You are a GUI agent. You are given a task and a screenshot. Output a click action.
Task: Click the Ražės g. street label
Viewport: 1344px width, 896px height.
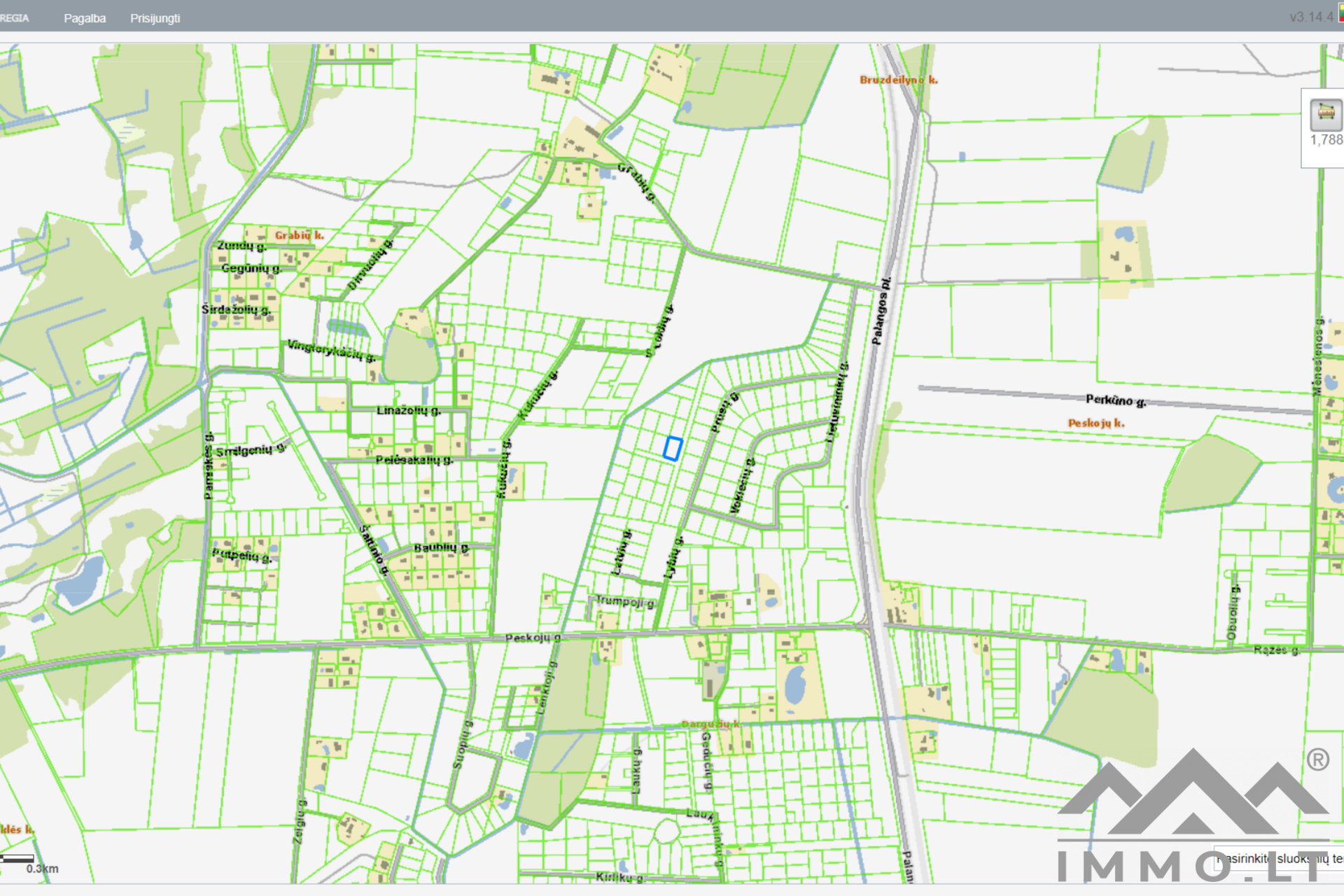coord(1276,650)
